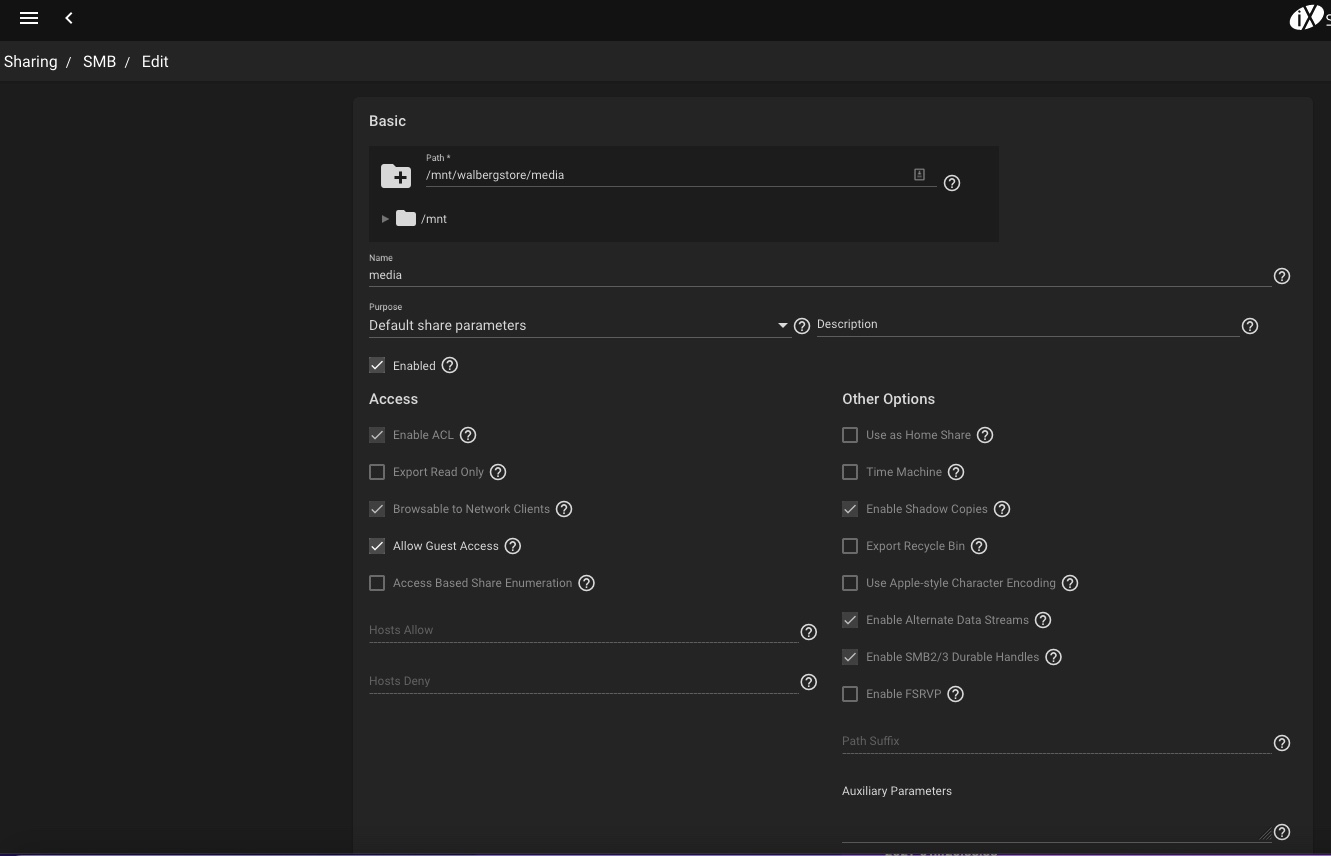Open help for SMB2/3 Durable Handles
Viewport: 1331px width, 856px height.
pyautogui.click(x=1053, y=657)
